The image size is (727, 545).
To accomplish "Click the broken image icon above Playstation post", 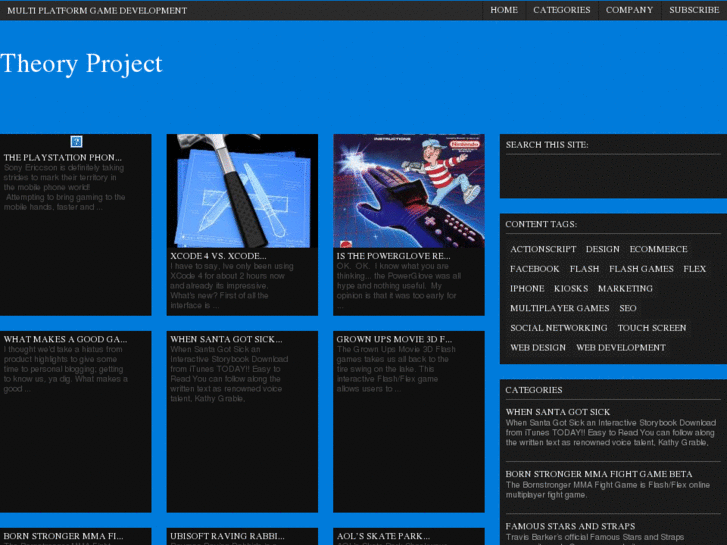I will [76, 142].
